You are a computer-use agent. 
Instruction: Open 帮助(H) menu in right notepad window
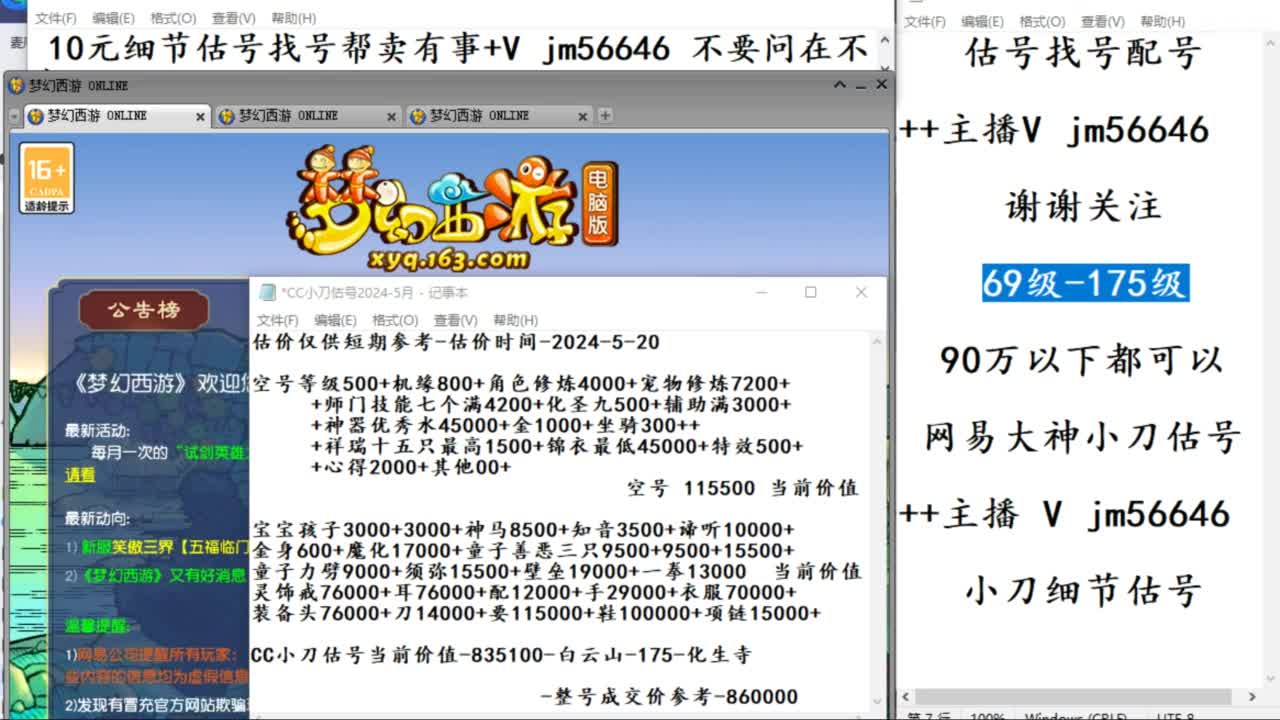tap(1162, 21)
